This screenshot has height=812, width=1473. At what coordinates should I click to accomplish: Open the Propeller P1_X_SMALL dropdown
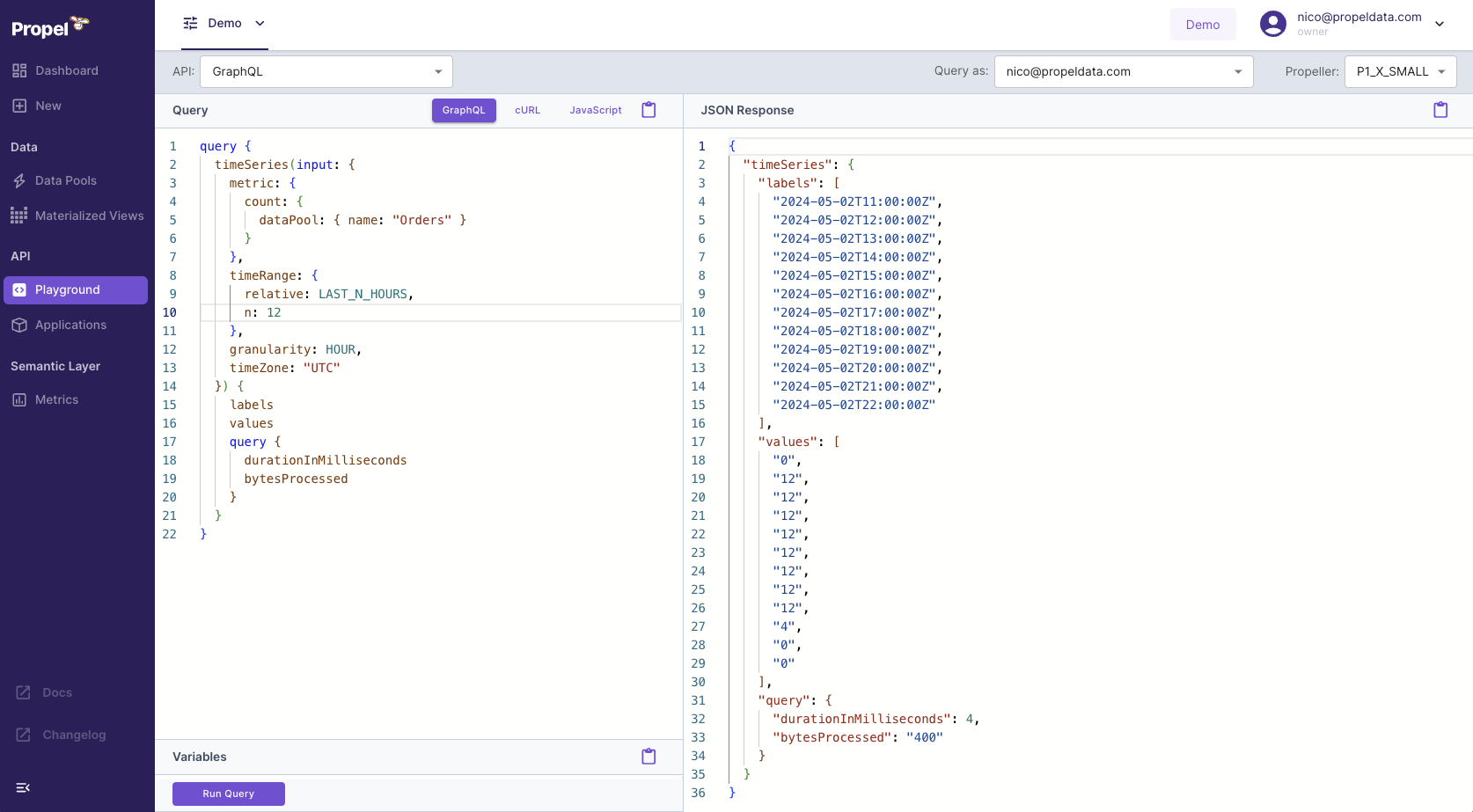(1399, 71)
